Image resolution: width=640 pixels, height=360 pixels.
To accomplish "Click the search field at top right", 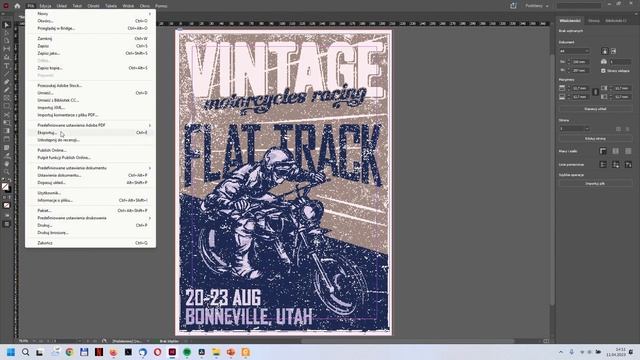I will pyautogui.click(x=579, y=6).
